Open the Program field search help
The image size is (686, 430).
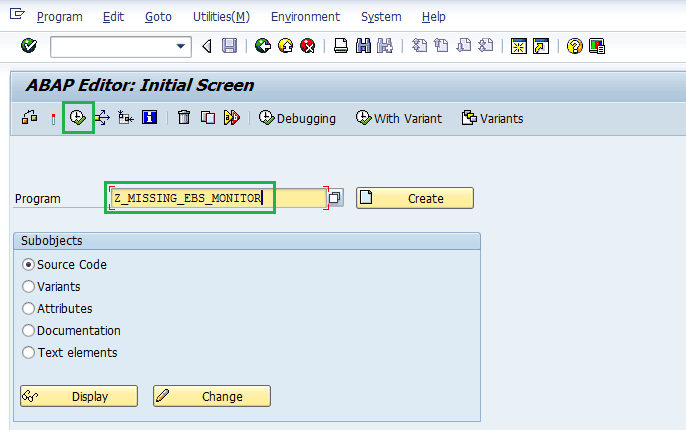pos(335,198)
